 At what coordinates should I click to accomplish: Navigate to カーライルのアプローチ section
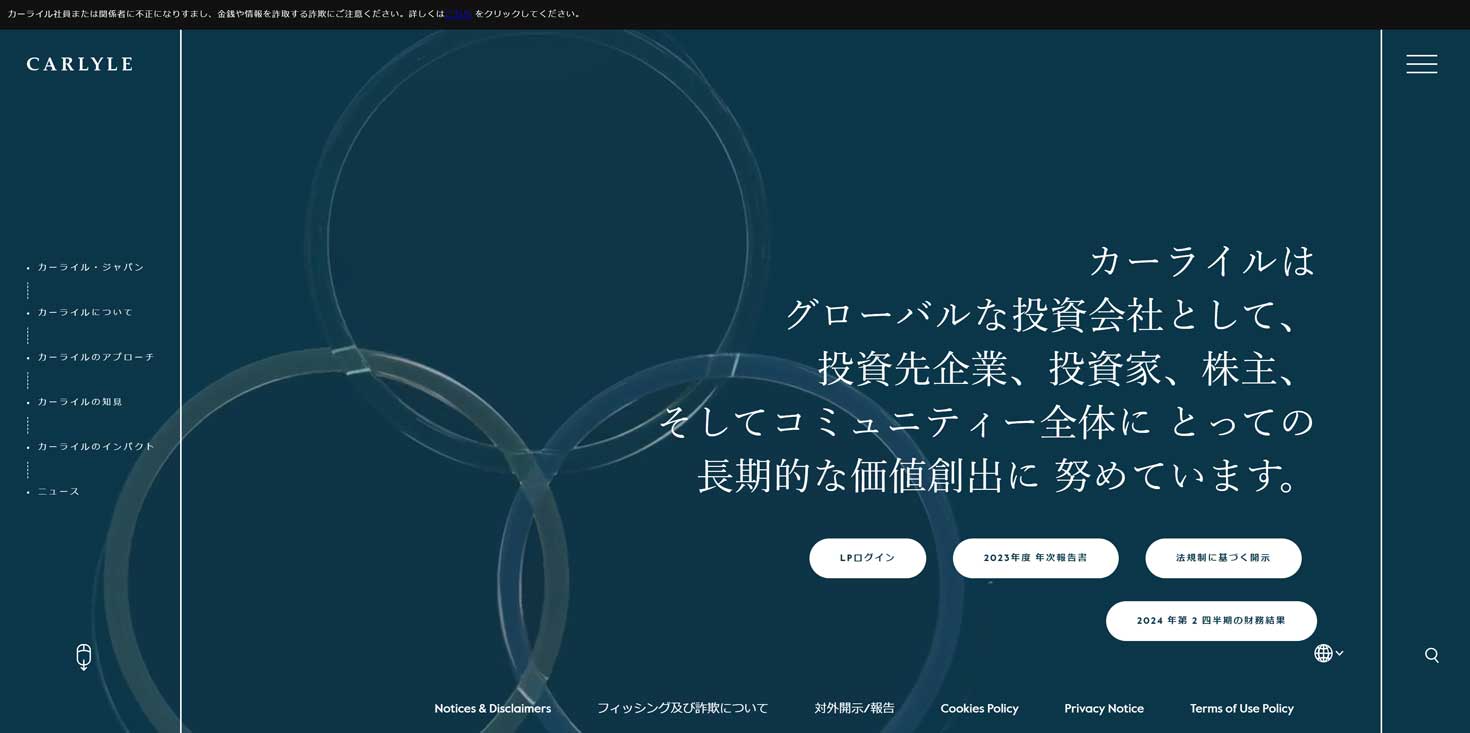coord(95,356)
